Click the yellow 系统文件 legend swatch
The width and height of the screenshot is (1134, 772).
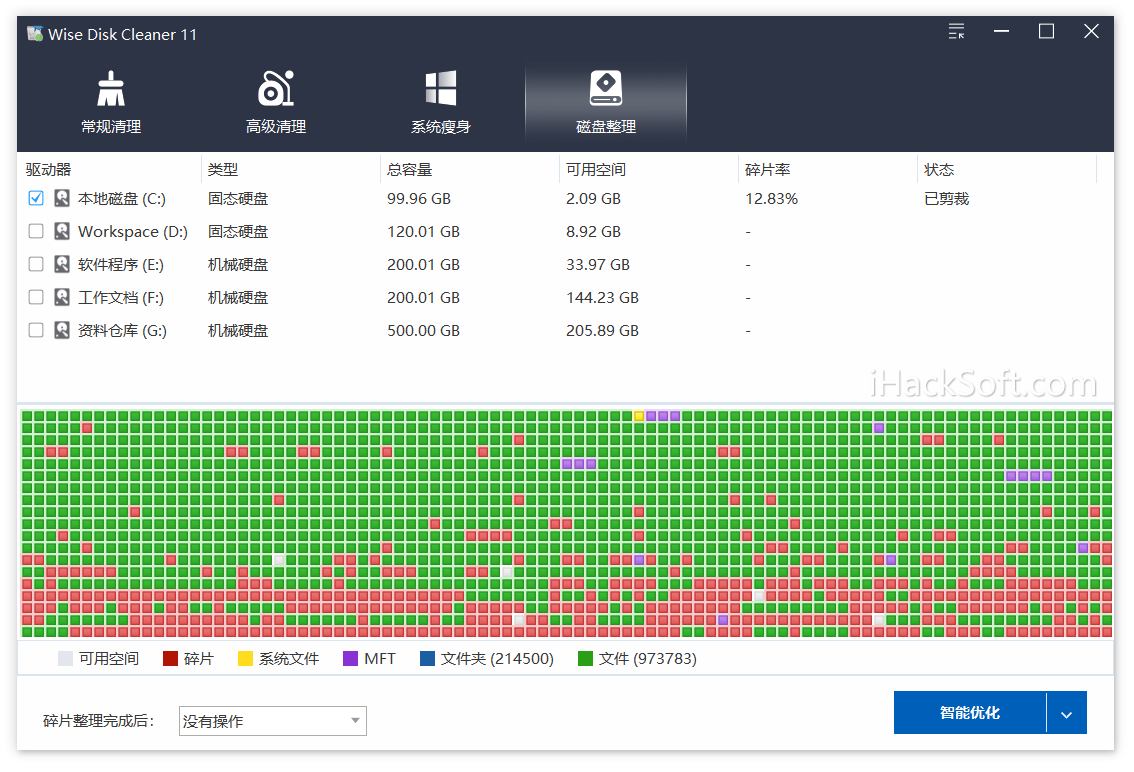click(x=245, y=658)
